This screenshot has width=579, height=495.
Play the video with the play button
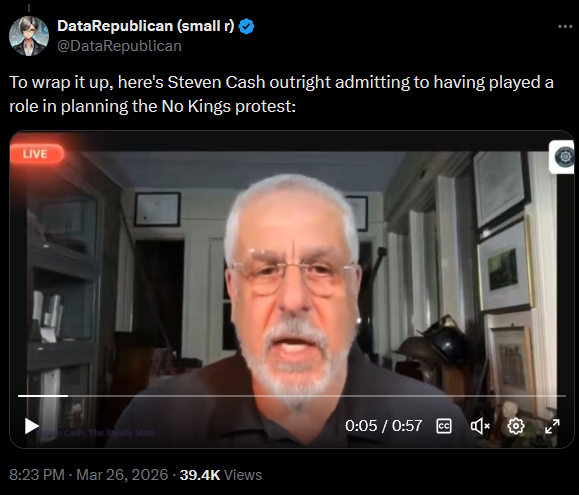click(x=32, y=426)
